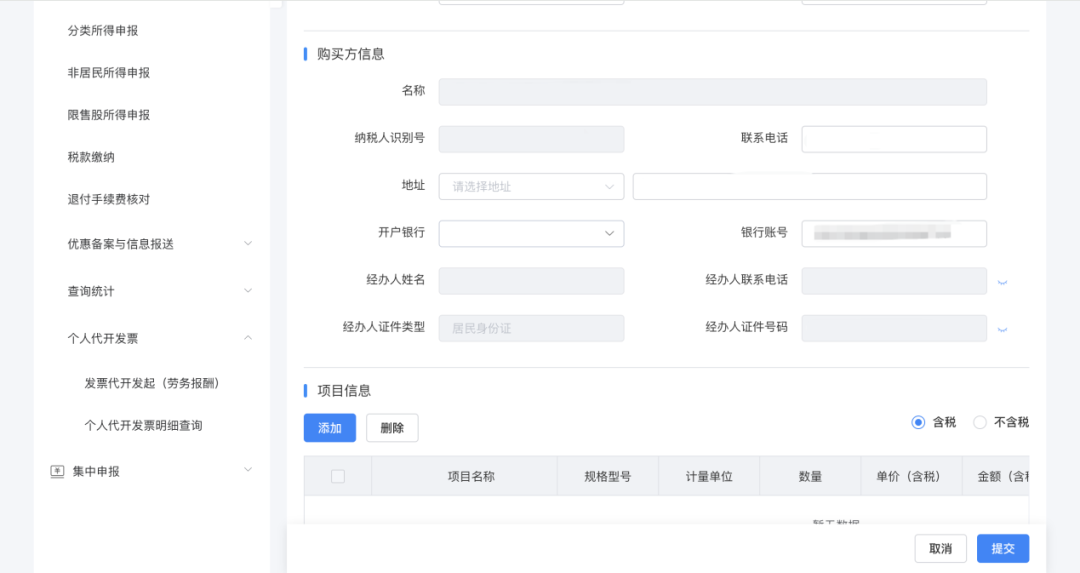Reveal 经办人证件号码 via its eye icon
The image size is (1080, 573).
(1002, 330)
